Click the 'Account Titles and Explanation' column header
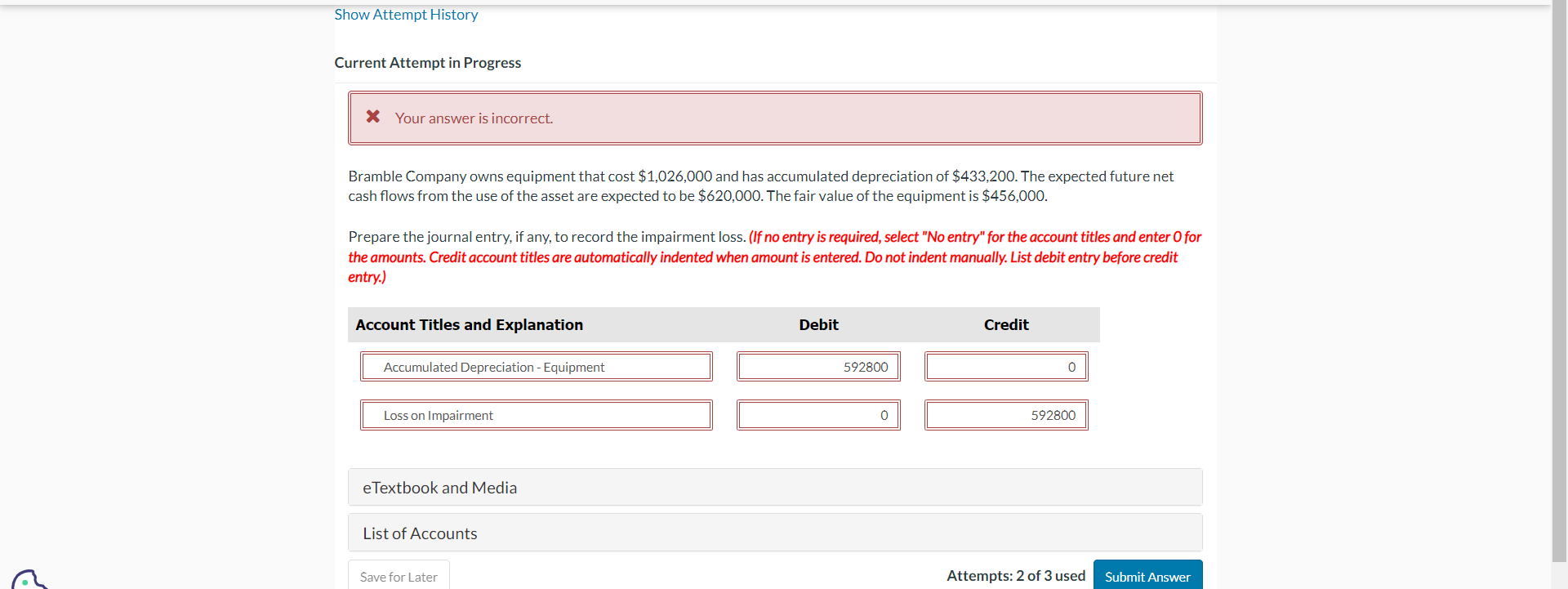The width and height of the screenshot is (1568, 589). click(x=470, y=325)
